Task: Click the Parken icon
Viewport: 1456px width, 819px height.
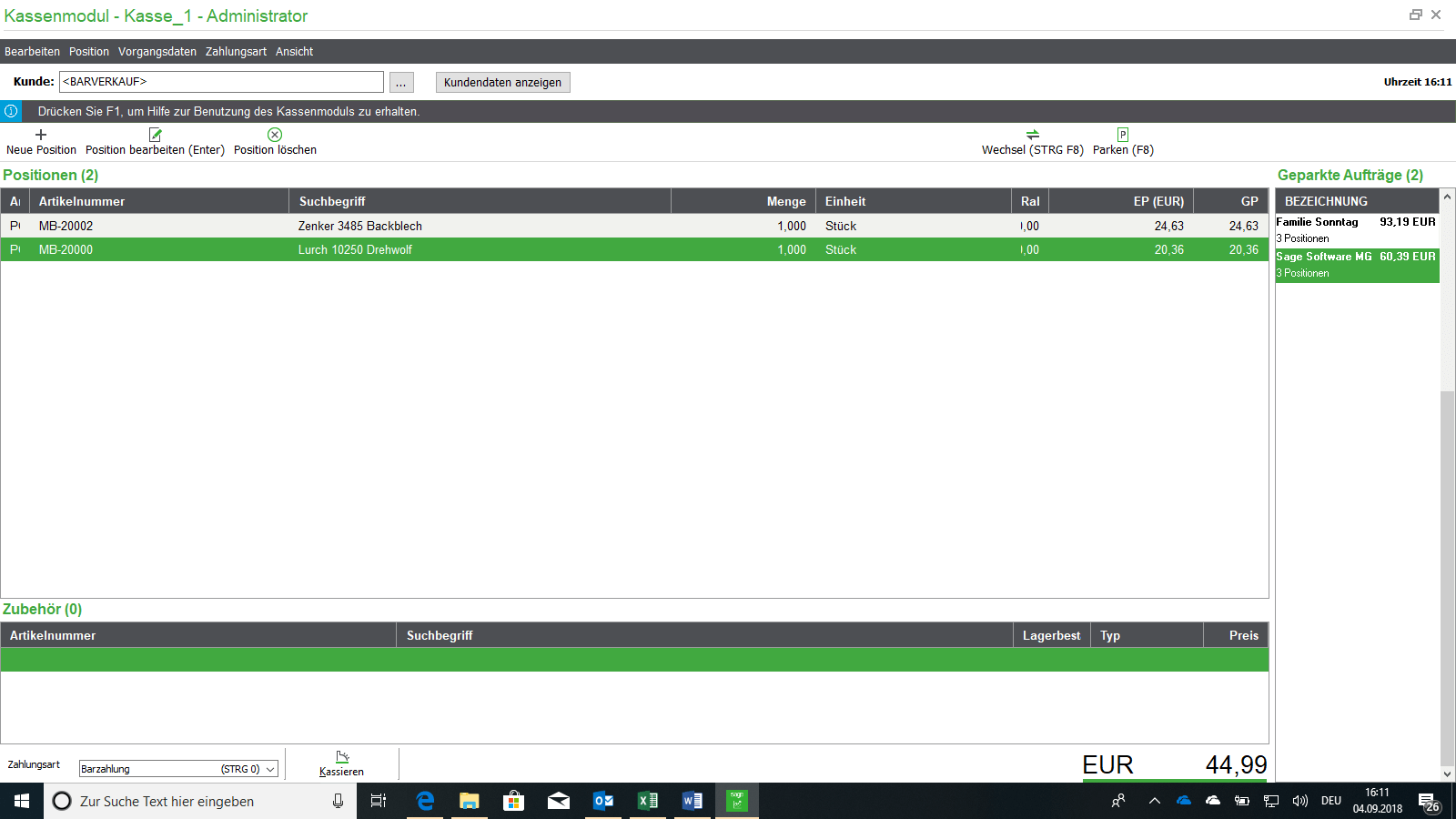Action: pos(1123,135)
